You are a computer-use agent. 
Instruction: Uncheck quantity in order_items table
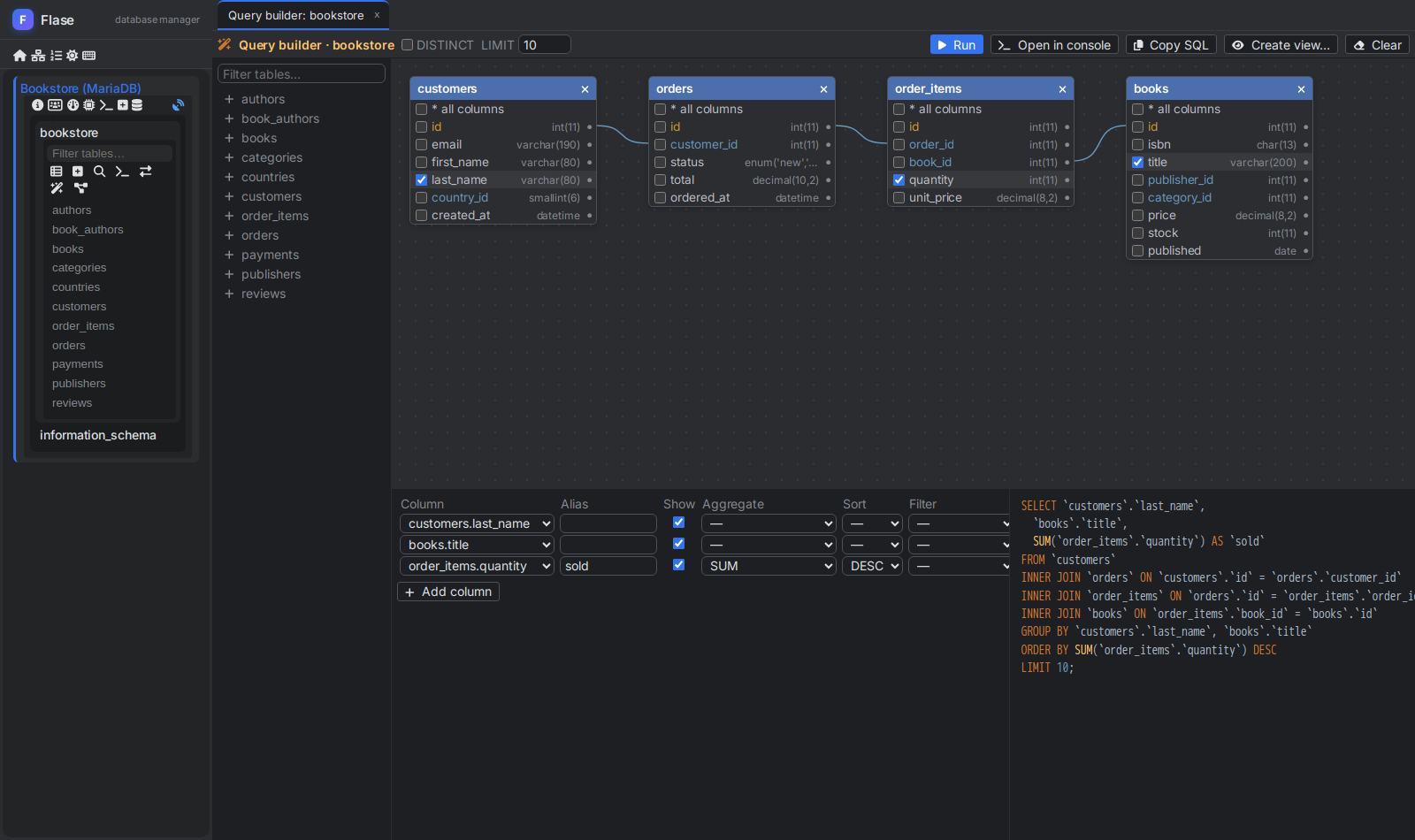click(x=899, y=180)
